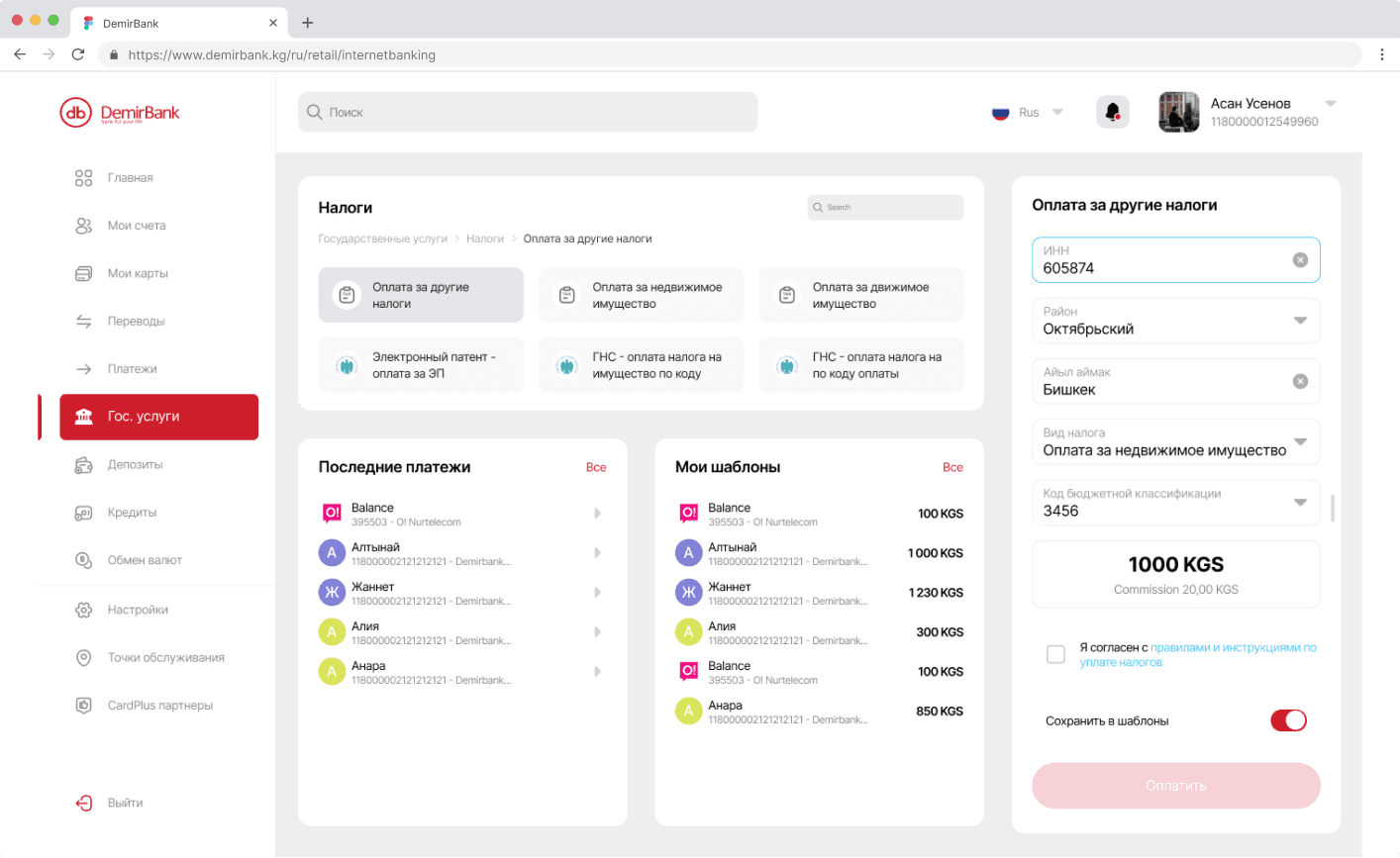Check the tax rules agreement checkbox
The width and height of the screenshot is (1400, 858).
pos(1055,654)
